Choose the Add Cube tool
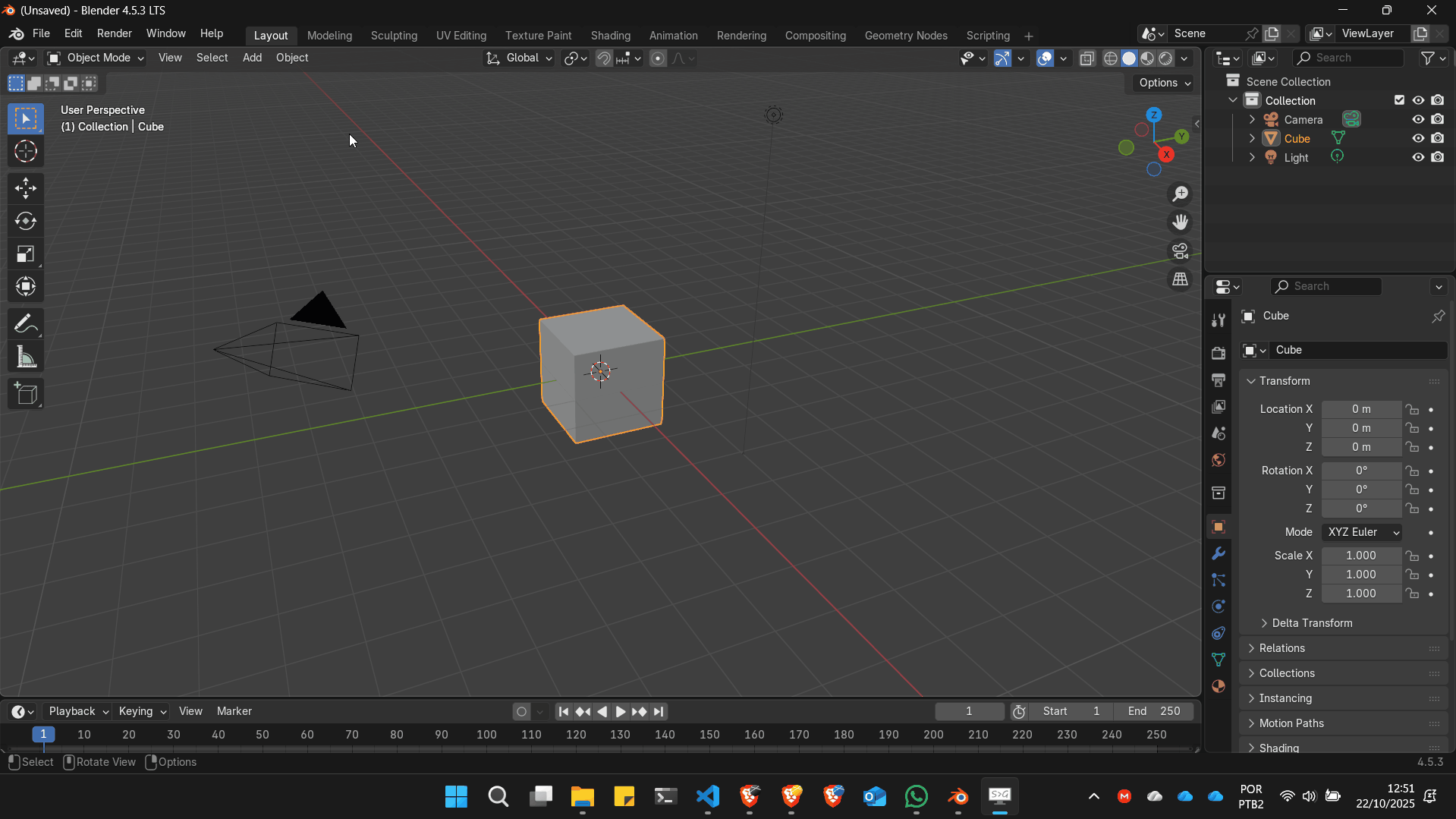Viewport: 1456px width, 819px height. pos(26,394)
